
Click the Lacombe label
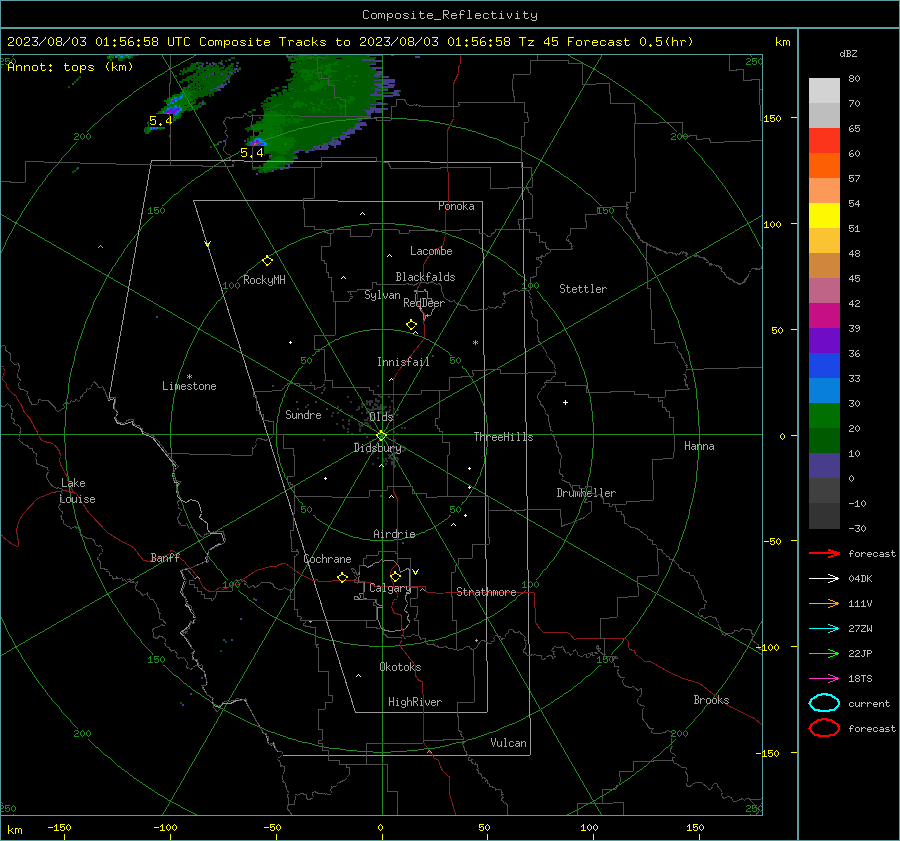click(x=431, y=251)
